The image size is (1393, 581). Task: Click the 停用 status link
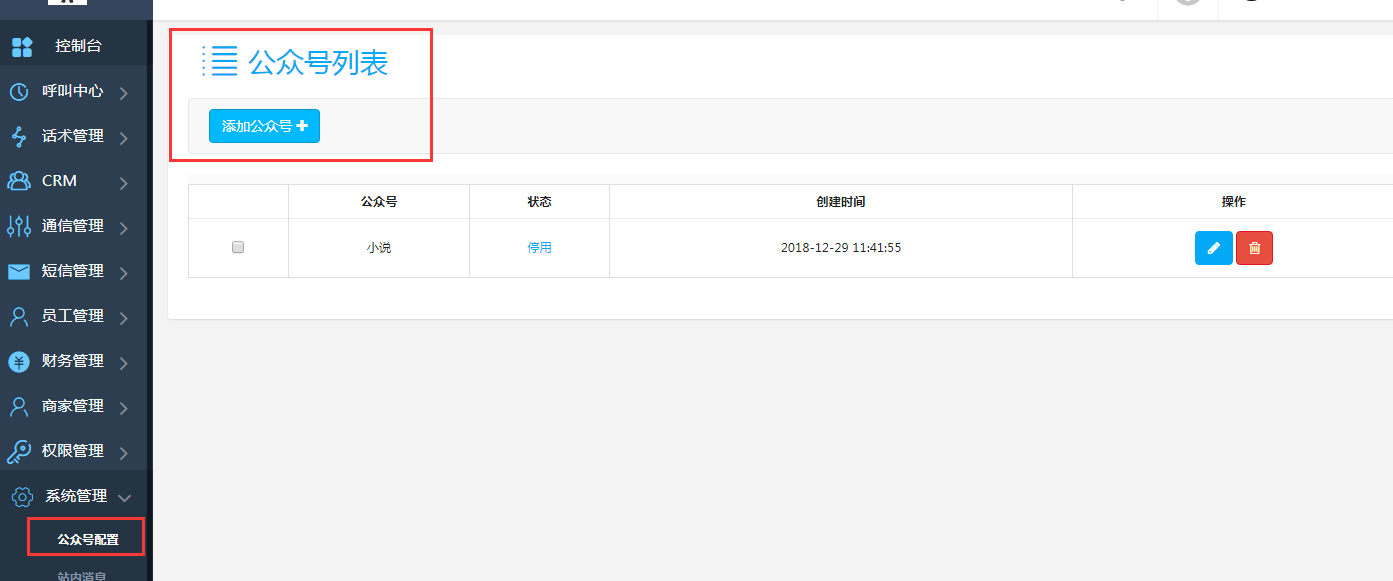pos(539,247)
